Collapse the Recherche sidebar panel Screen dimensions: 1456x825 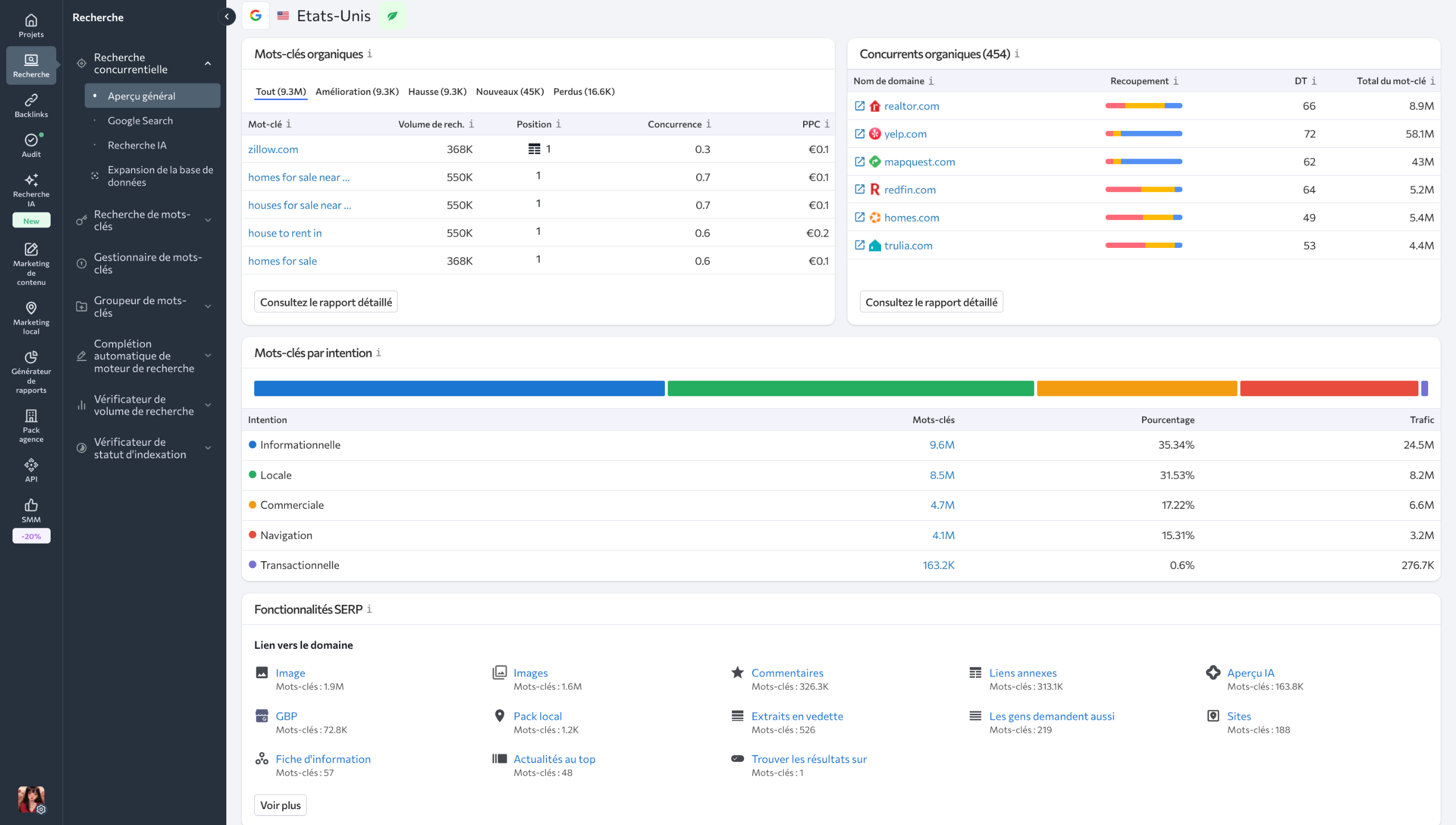click(227, 16)
